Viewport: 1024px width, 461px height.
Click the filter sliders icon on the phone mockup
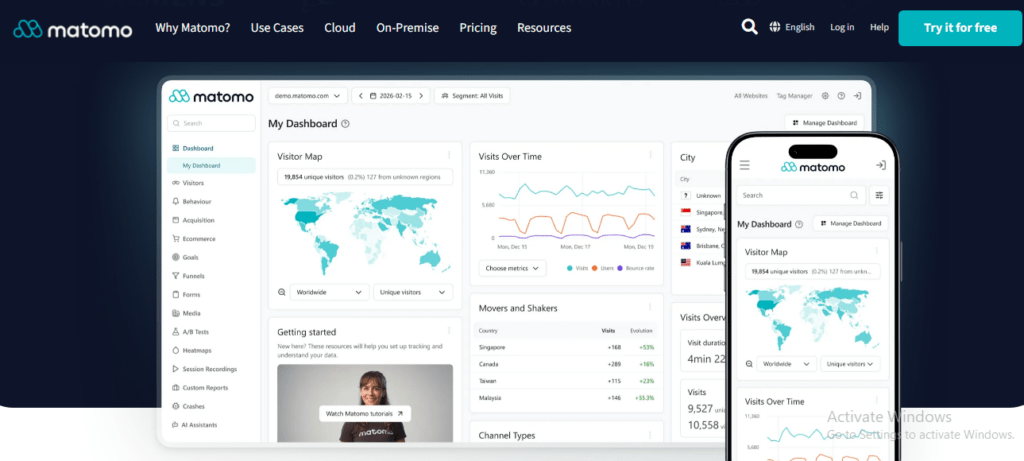click(879, 195)
